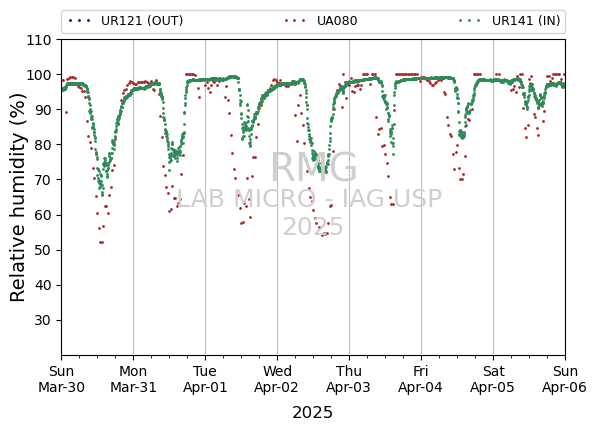Click the Wed Apr-02 axis label
The image size is (598, 431).
(276, 379)
